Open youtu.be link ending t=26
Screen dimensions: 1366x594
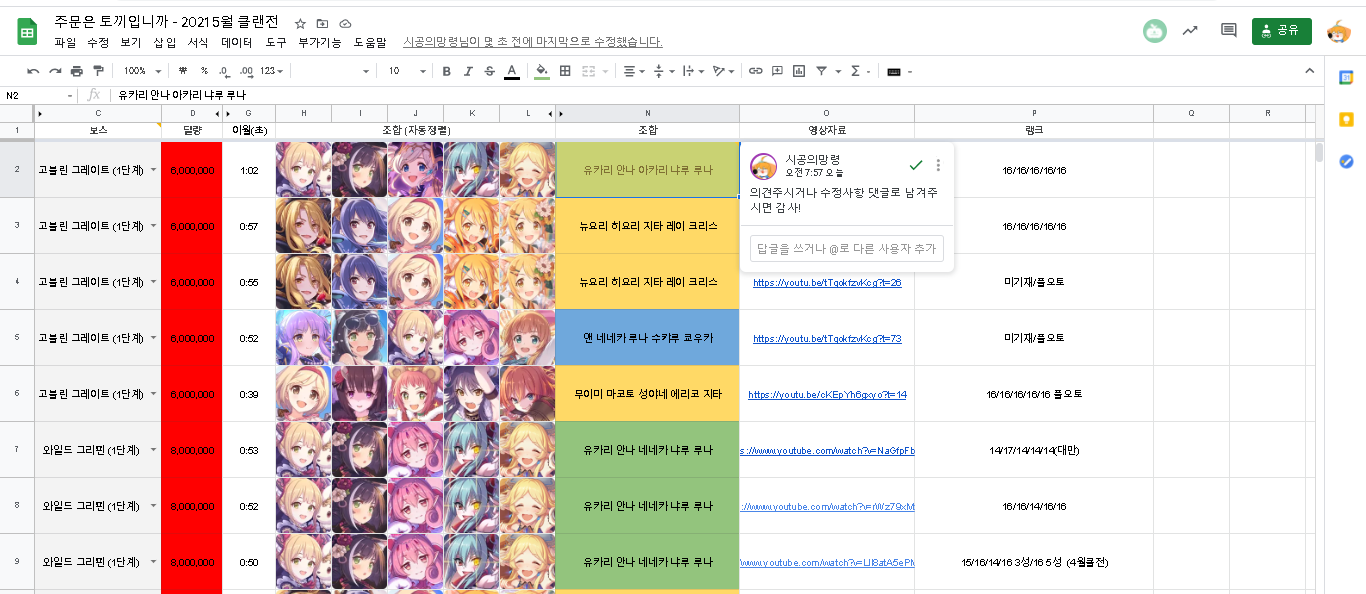coord(827,282)
